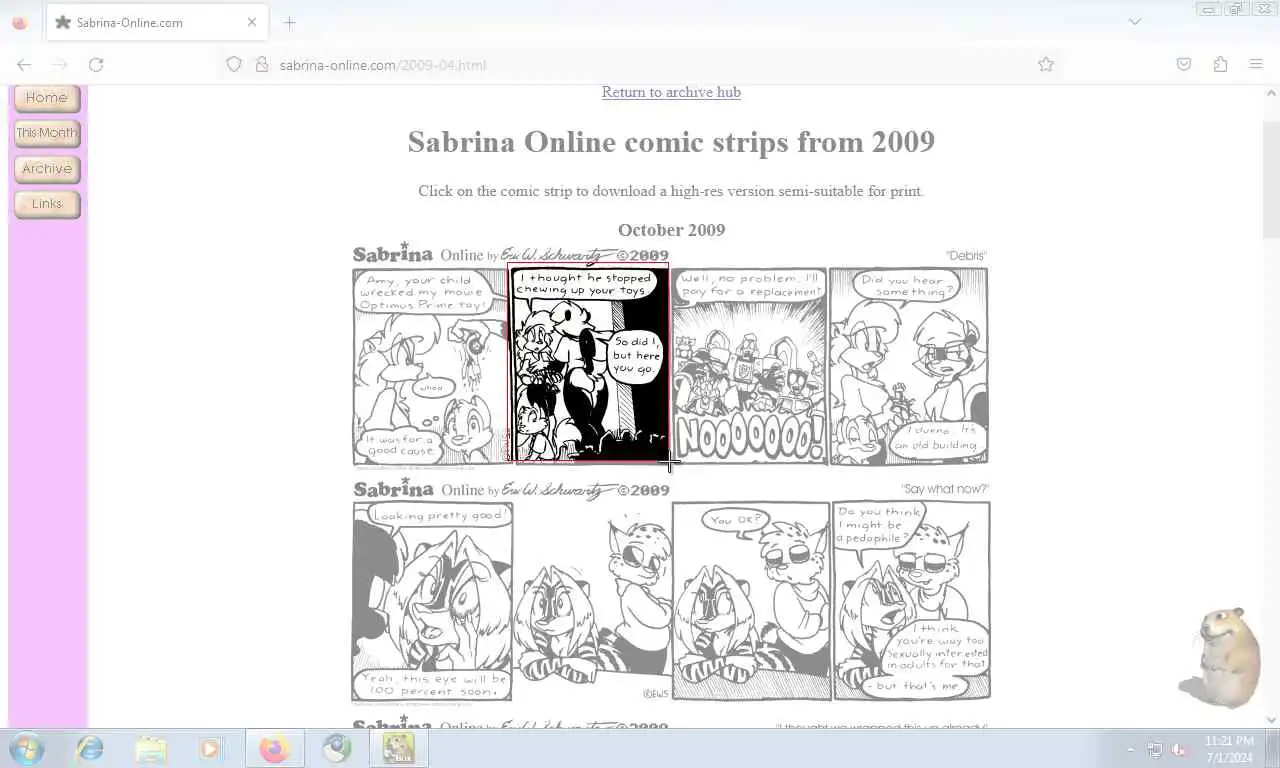The image size is (1280, 768).
Task: Open the extensions puzzle icon
Action: 1220,64
